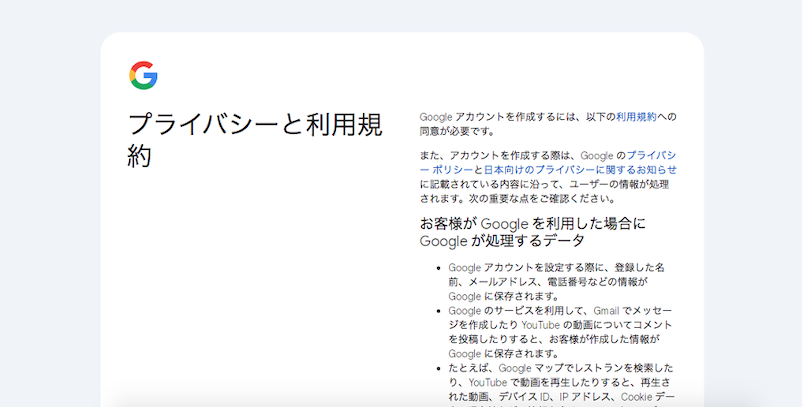
Task: Click the text 同意が必要です
Action: (458, 131)
